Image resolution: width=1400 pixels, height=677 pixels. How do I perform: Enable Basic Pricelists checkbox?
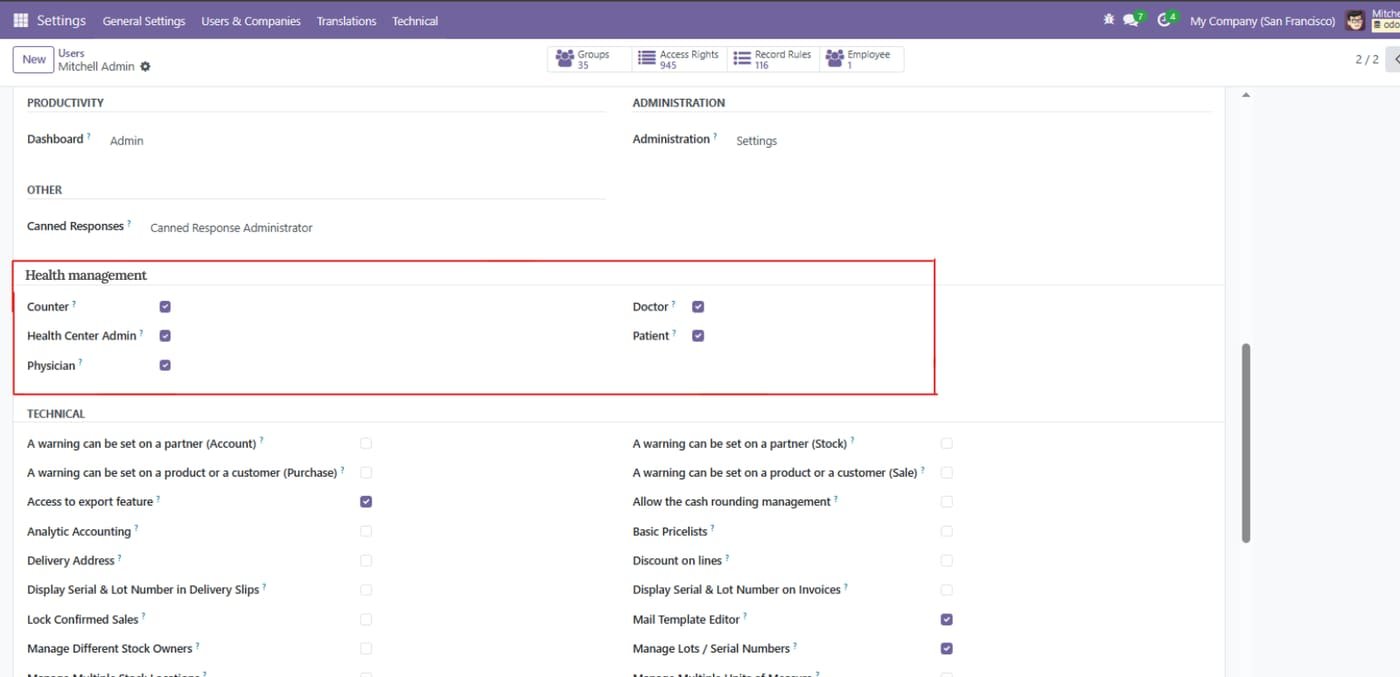pyautogui.click(x=947, y=531)
